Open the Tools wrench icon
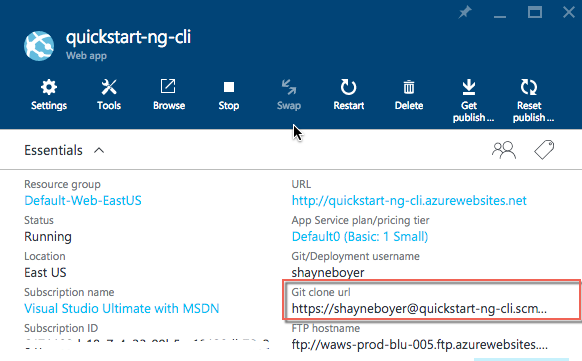582x361 pixels. point(109,88)
